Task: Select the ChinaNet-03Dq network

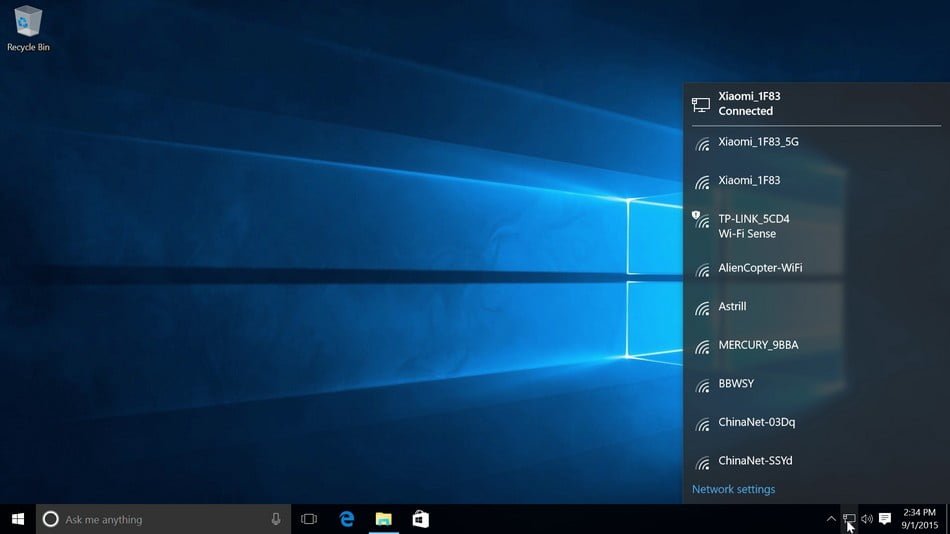Action: (x=817, y=422)
